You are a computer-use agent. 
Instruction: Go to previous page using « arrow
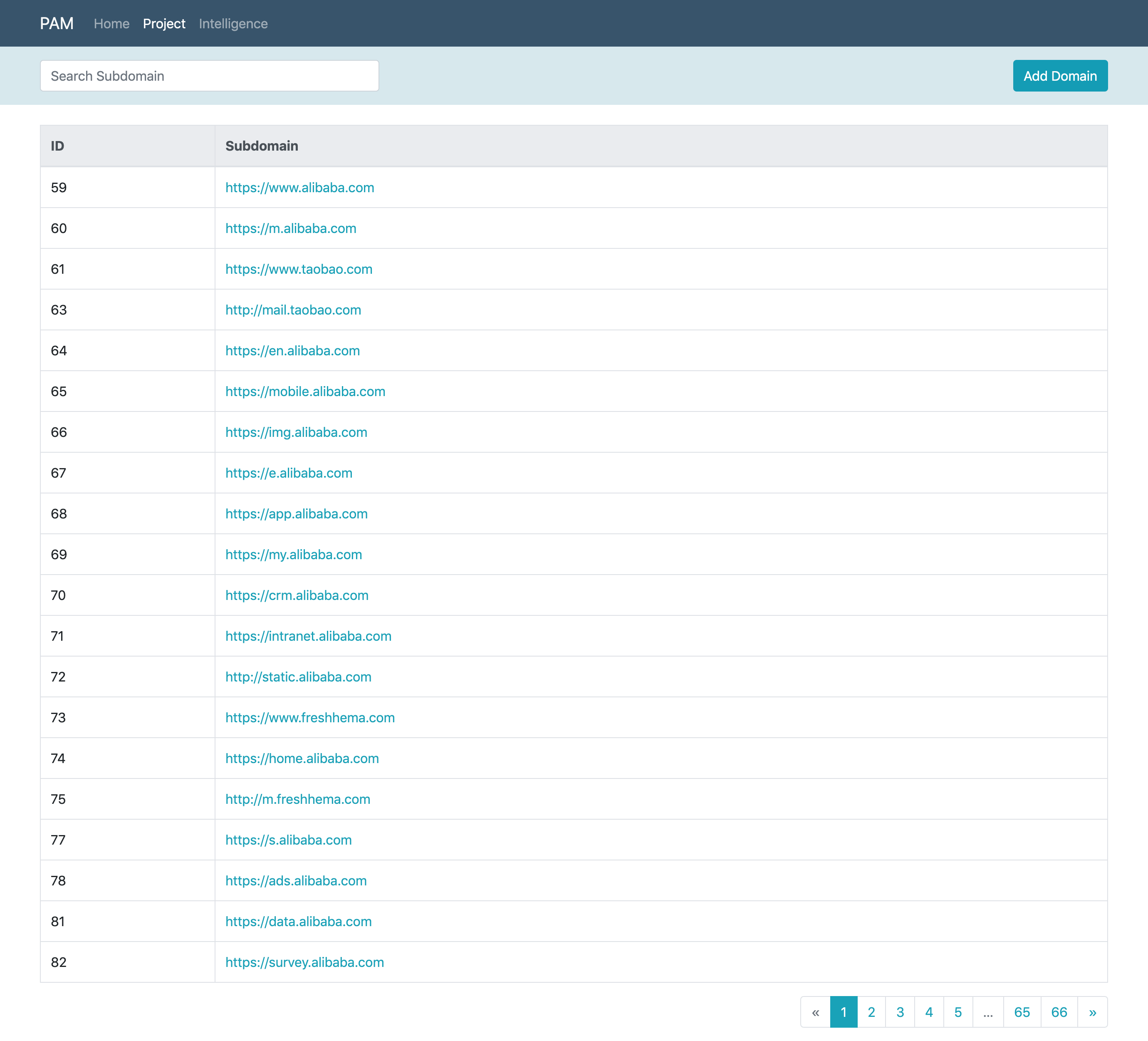pos(815,1012)
